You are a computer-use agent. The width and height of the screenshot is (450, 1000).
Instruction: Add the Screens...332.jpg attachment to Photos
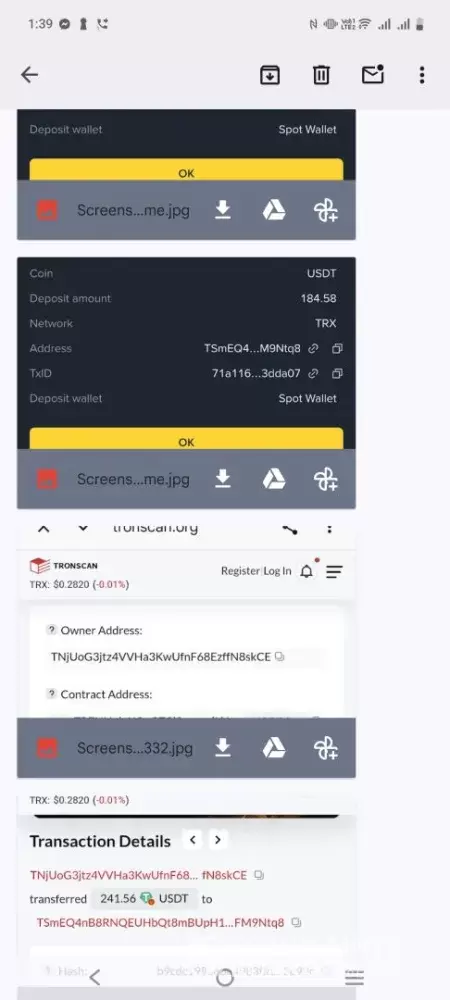(326, 748)
